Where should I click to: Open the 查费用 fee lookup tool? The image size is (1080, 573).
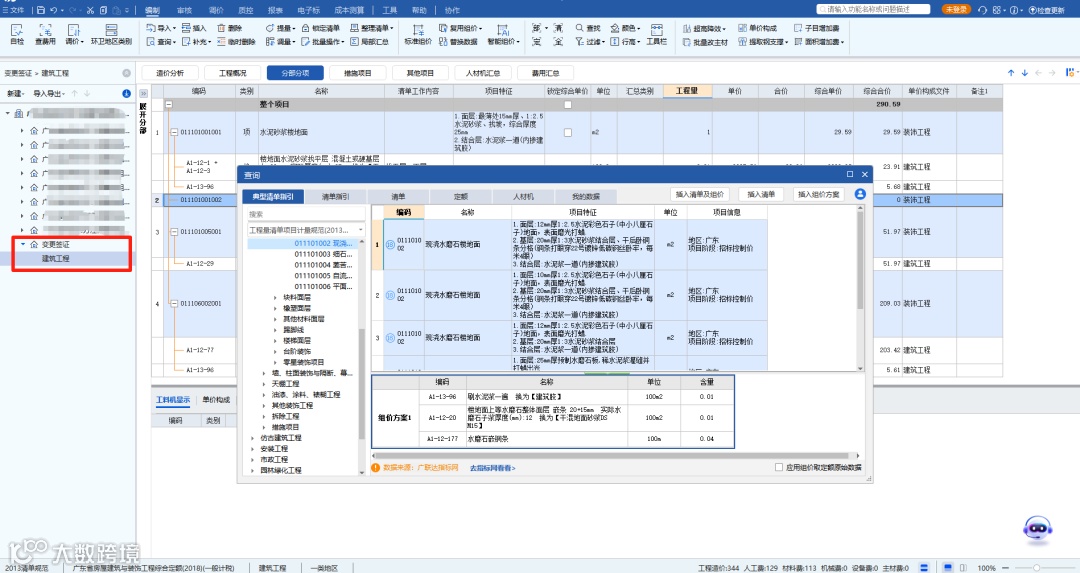click(x=45, y=34)
